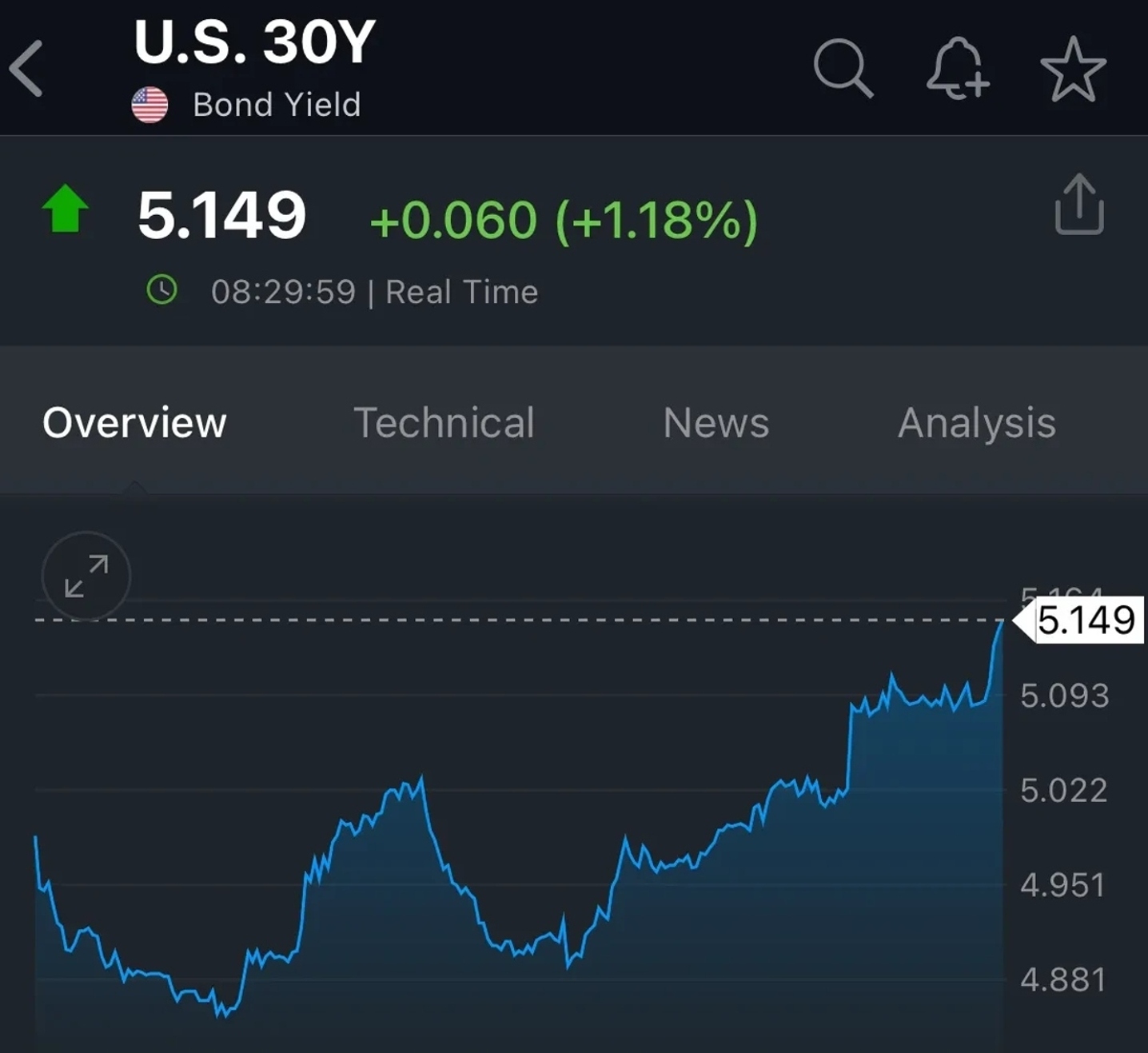Click the 5.149 current price label on chart

(x=1085, y=620)
